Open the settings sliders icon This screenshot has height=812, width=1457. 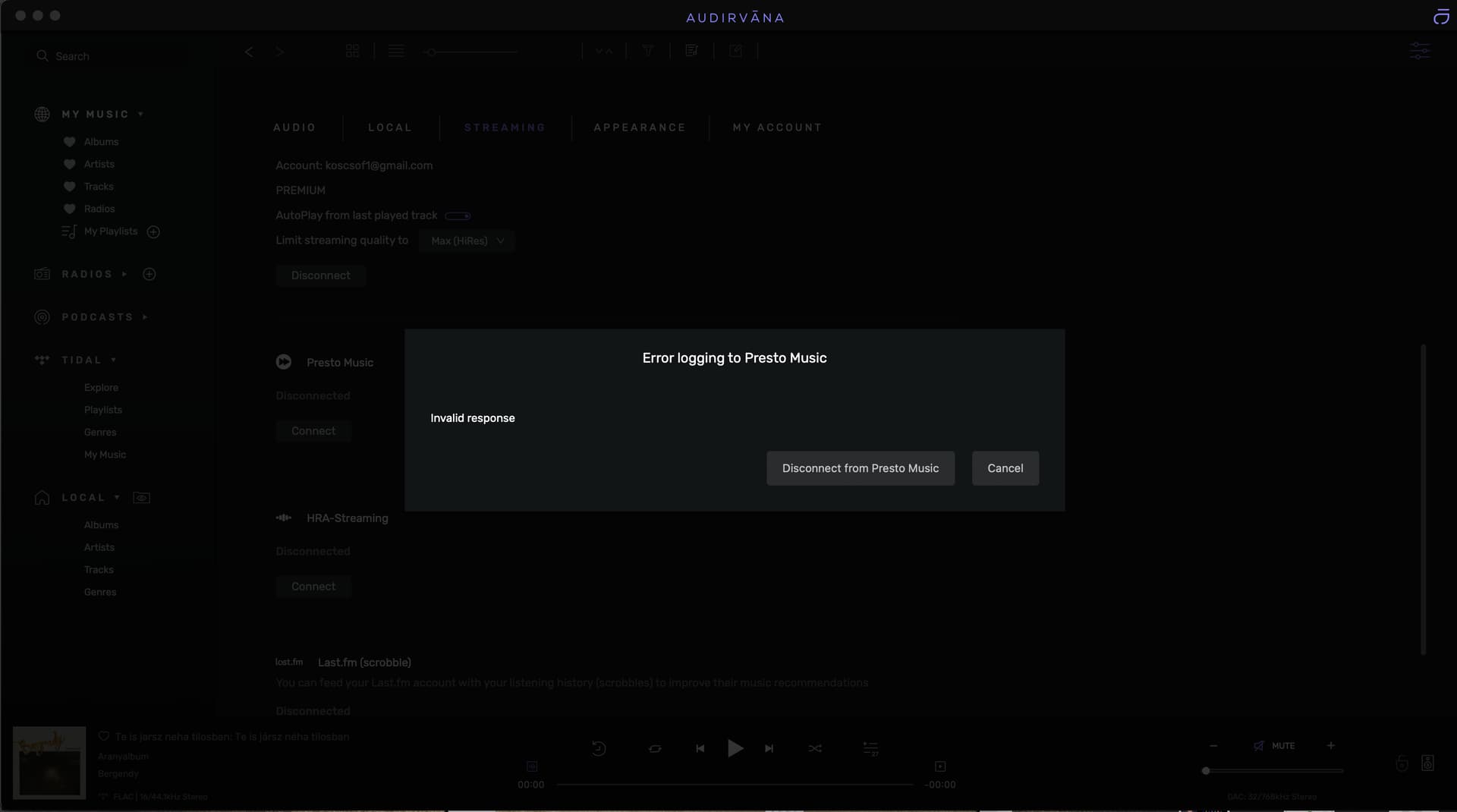tap(1420, 51)
